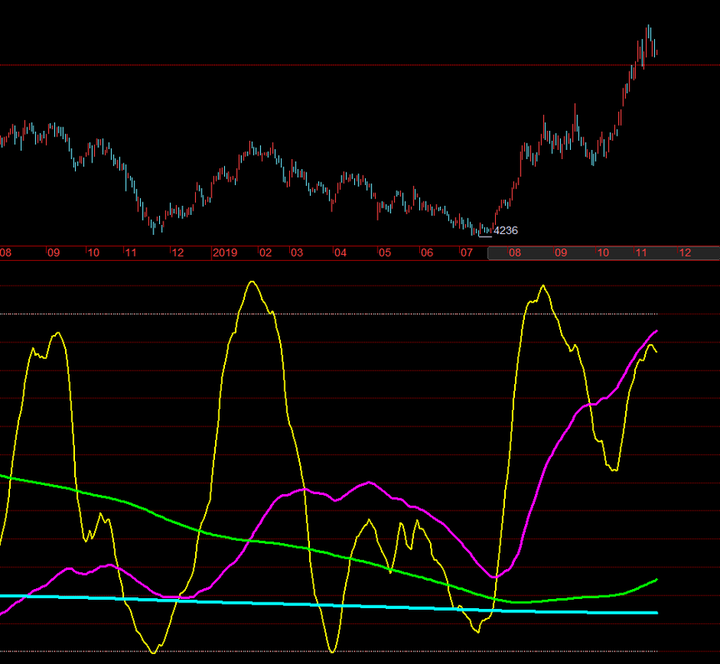Click the 05 month label on time axis
The width and height of the screenshot is (720, 664).
point(384,253)
